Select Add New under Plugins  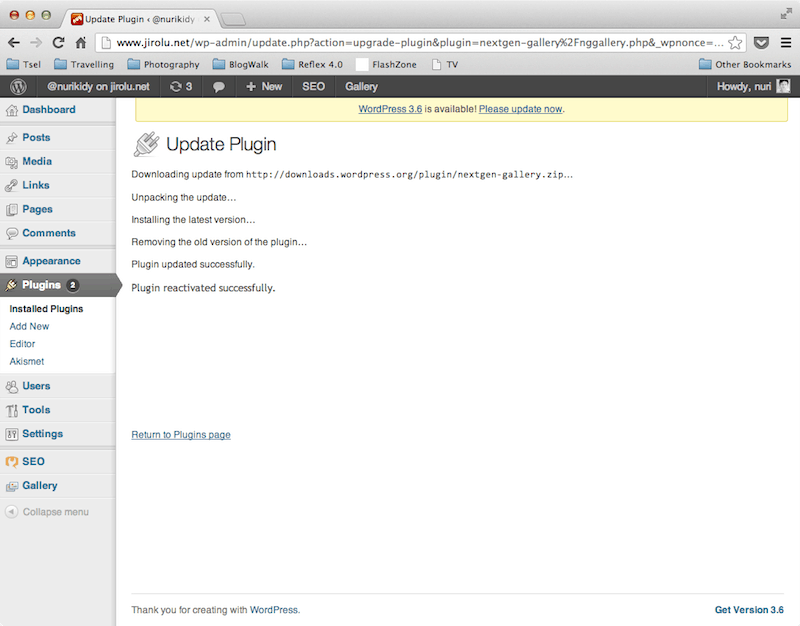[x=29, y=326]
